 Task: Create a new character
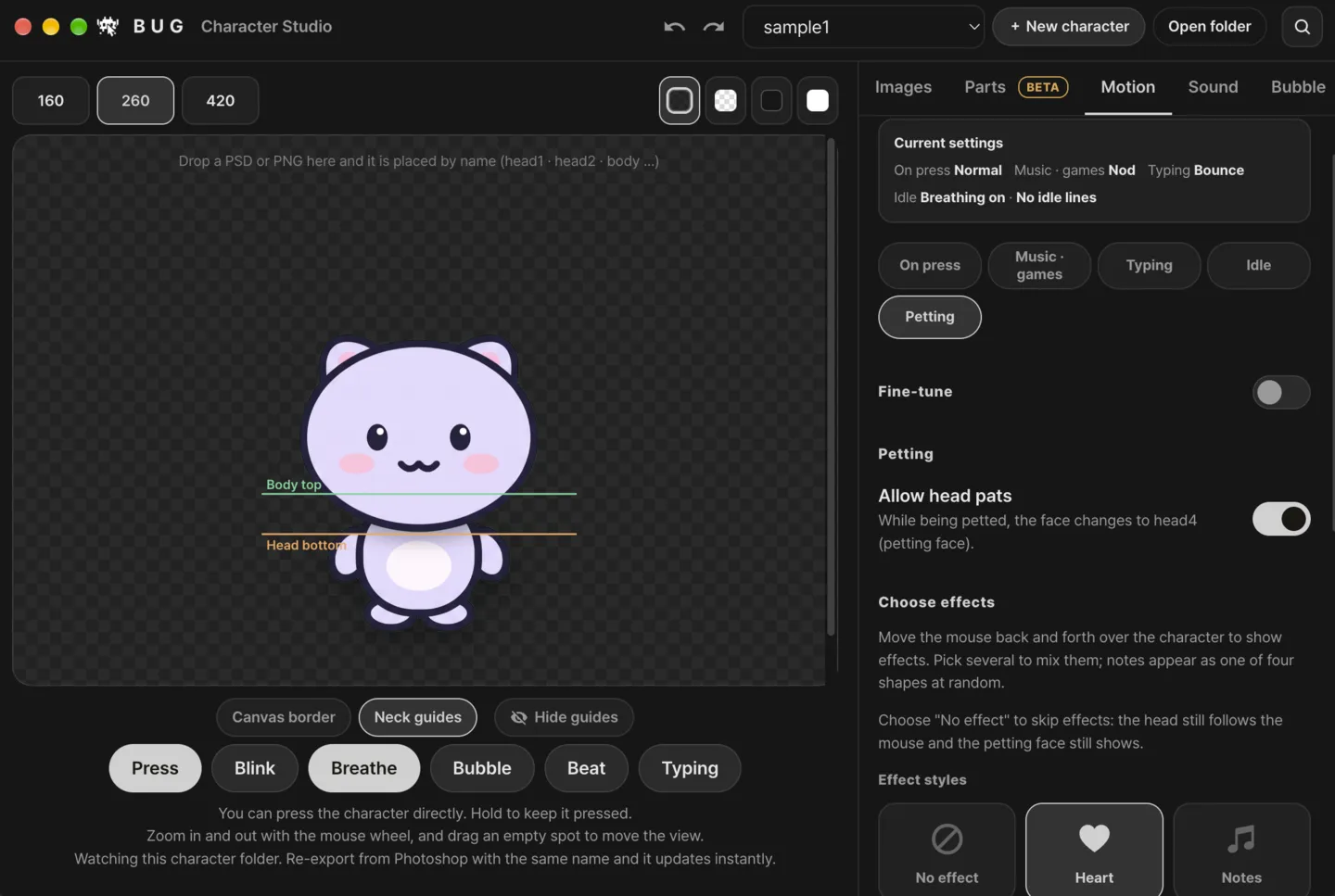[x=1069, y=27]
